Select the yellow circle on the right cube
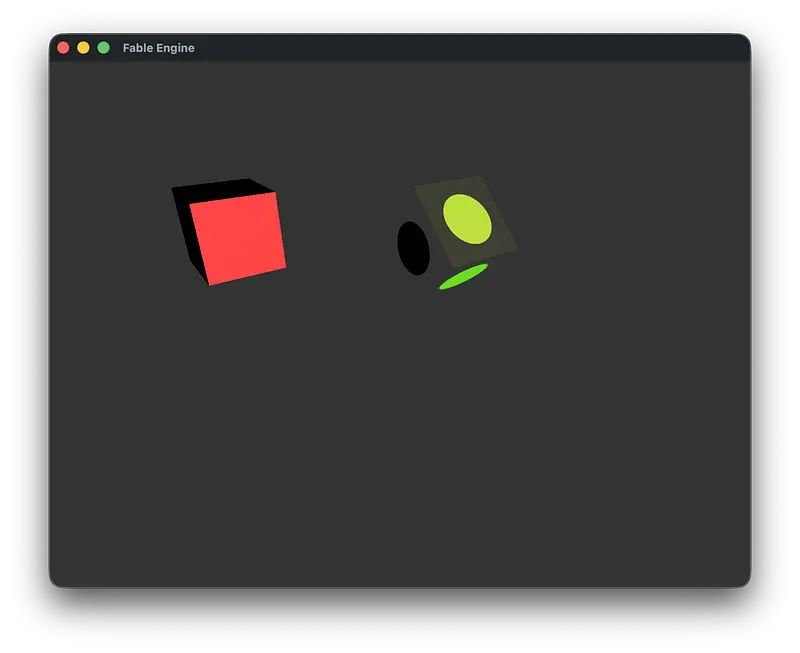 [467, 219]
